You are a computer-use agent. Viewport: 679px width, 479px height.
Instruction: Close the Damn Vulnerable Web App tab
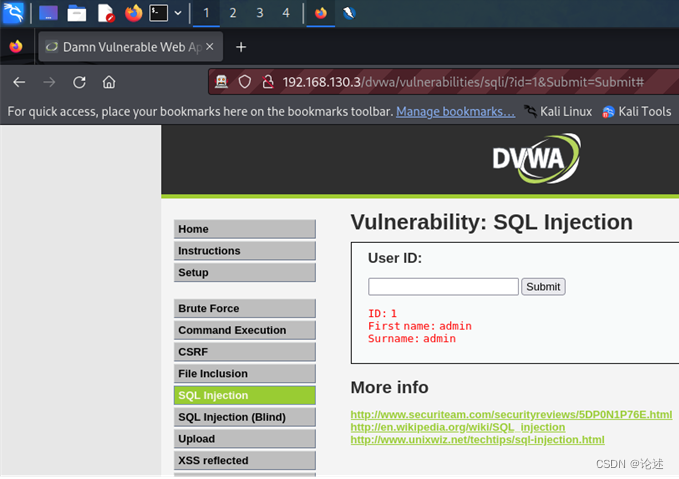point(210,46)
